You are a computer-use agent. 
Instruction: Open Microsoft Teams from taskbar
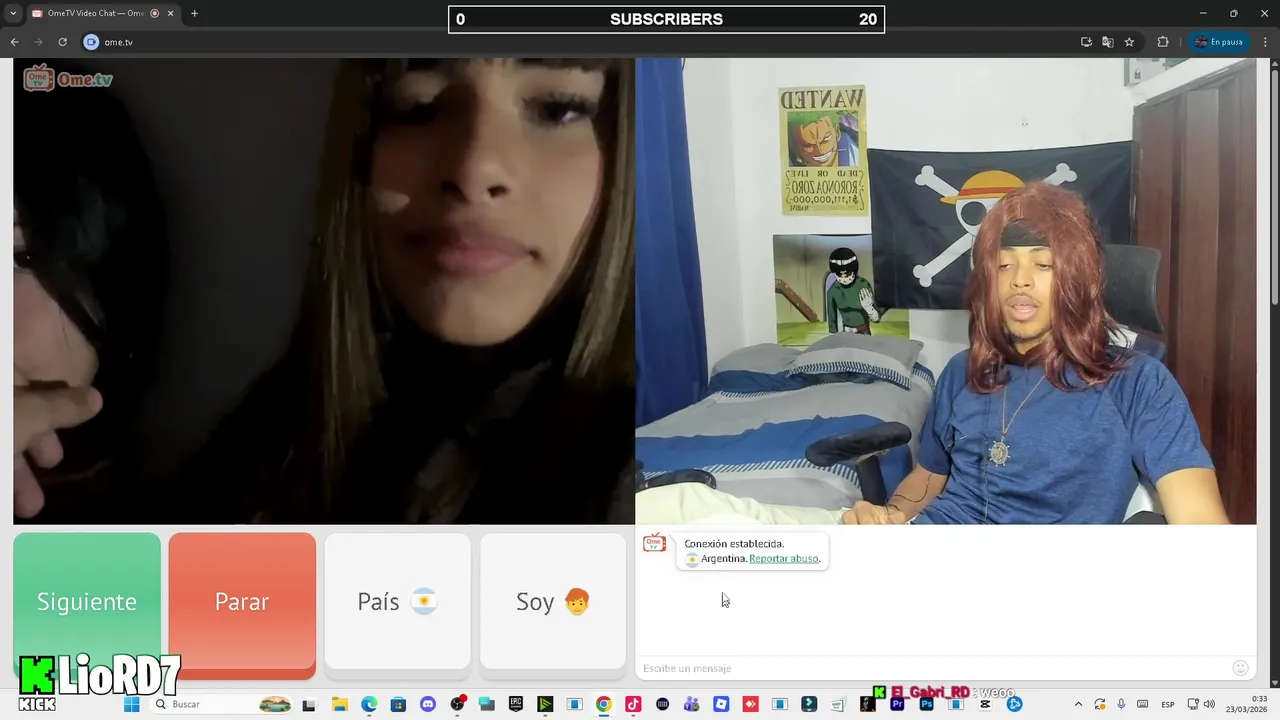click(691, 704)
